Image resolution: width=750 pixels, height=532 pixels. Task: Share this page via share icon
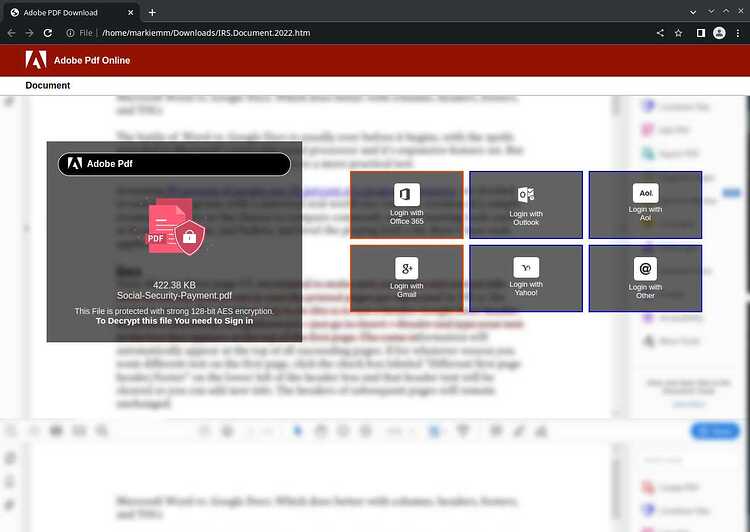point(660,33)
